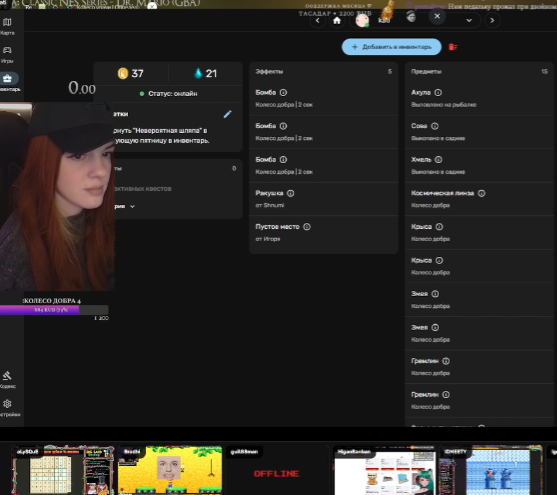Click the streamer webcam overlay
This screenshot has height=495, width=557.
[57, 197]
